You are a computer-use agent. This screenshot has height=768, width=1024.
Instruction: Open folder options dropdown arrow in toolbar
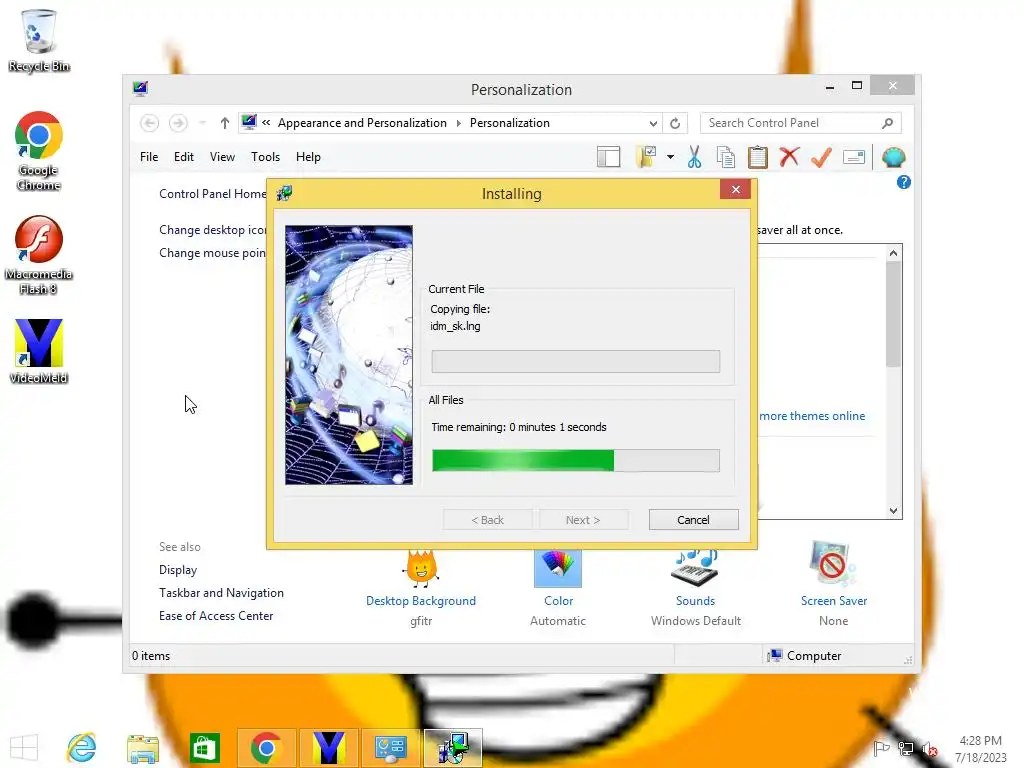coord(670,157)
